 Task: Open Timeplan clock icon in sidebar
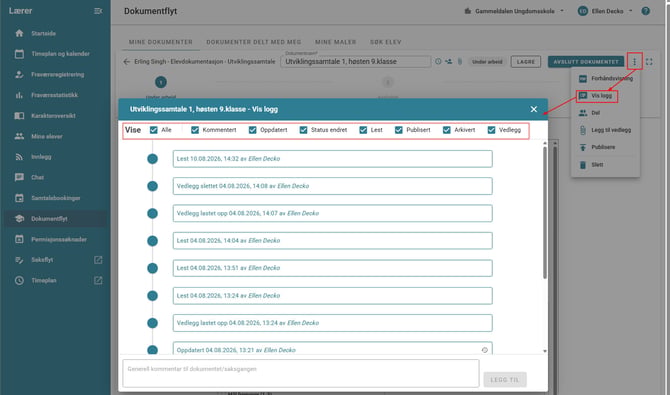pos(19,280)
